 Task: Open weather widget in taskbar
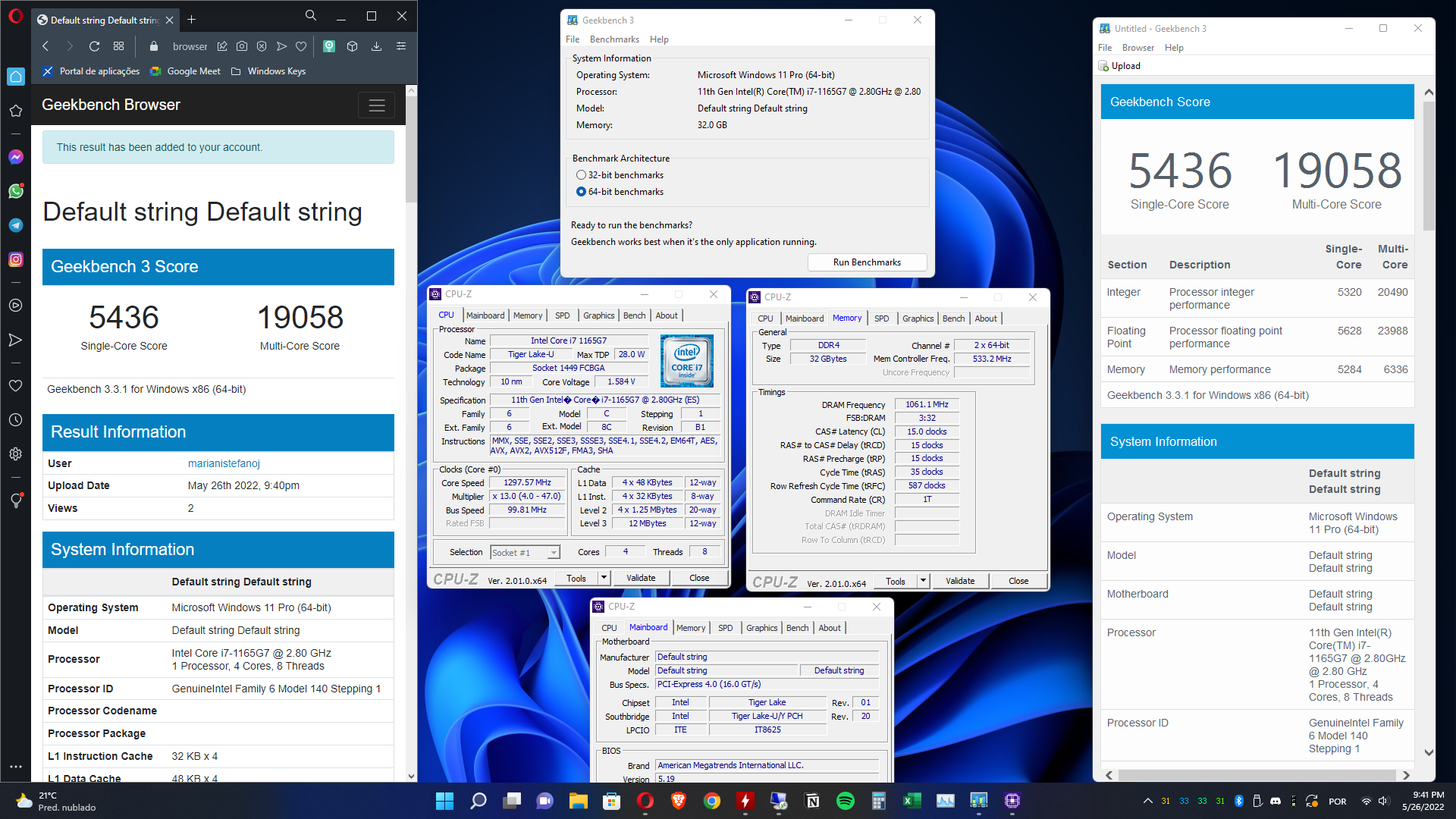coord(57,801)
